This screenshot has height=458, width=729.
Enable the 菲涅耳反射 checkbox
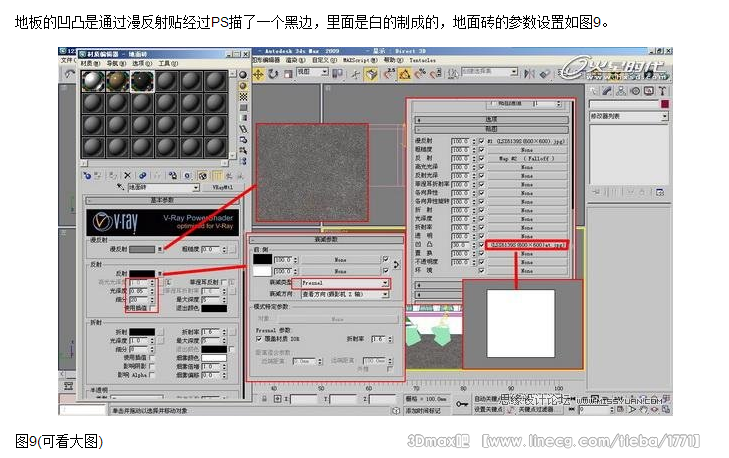pyautogui.click(x=225, y=282)
